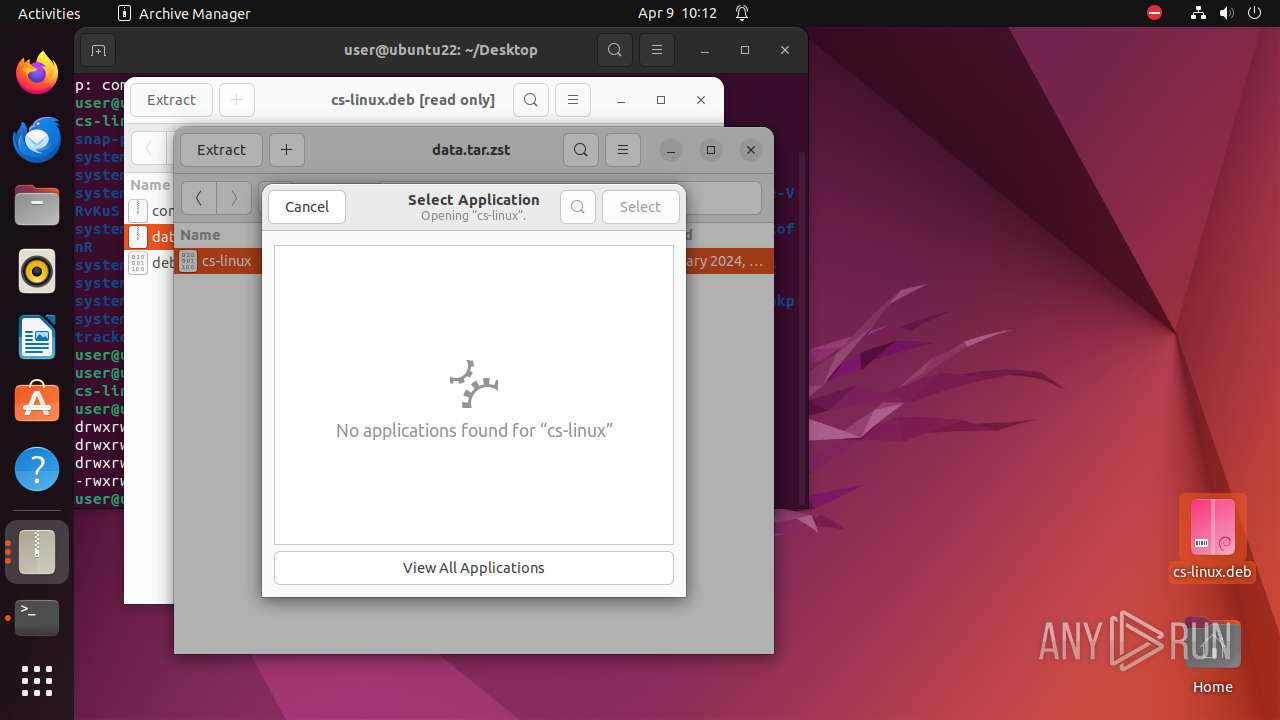
Task: Open hamburger menu in data.tar.zst window
Action: pos(623,150)
